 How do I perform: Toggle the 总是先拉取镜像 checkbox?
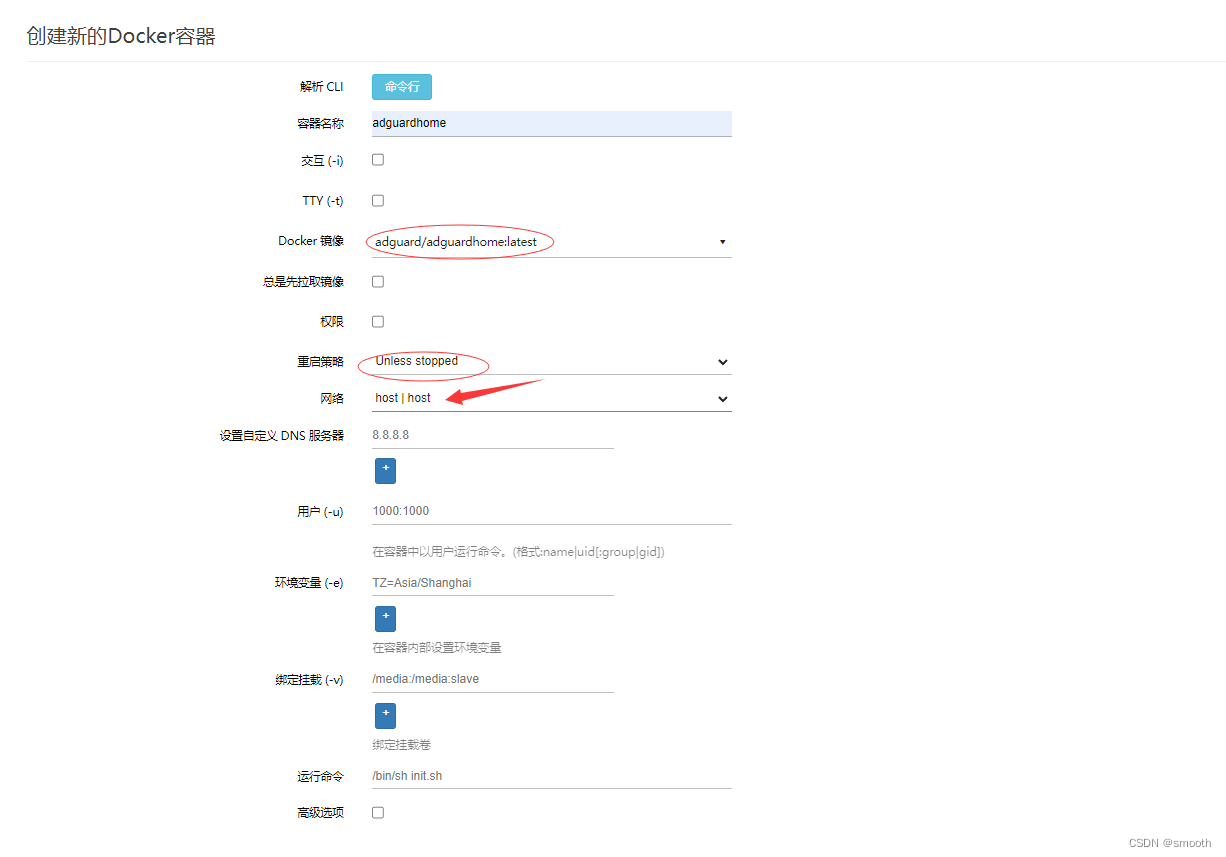(378, 282)
